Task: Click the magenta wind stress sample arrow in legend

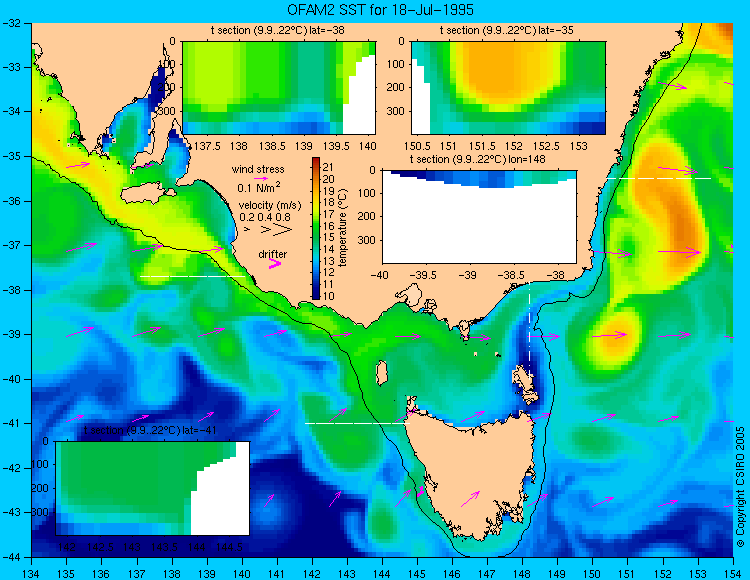Action: pyautogui.click(x=261, y=178)
